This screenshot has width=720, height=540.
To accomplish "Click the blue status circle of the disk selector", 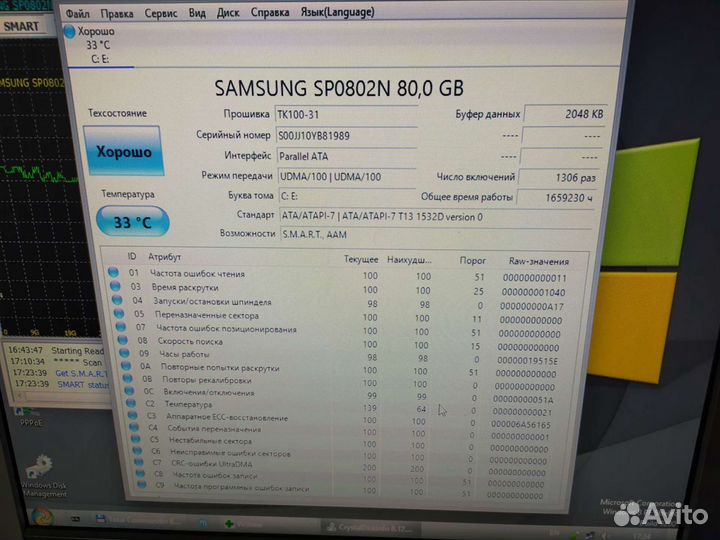I will coord(69,32).
